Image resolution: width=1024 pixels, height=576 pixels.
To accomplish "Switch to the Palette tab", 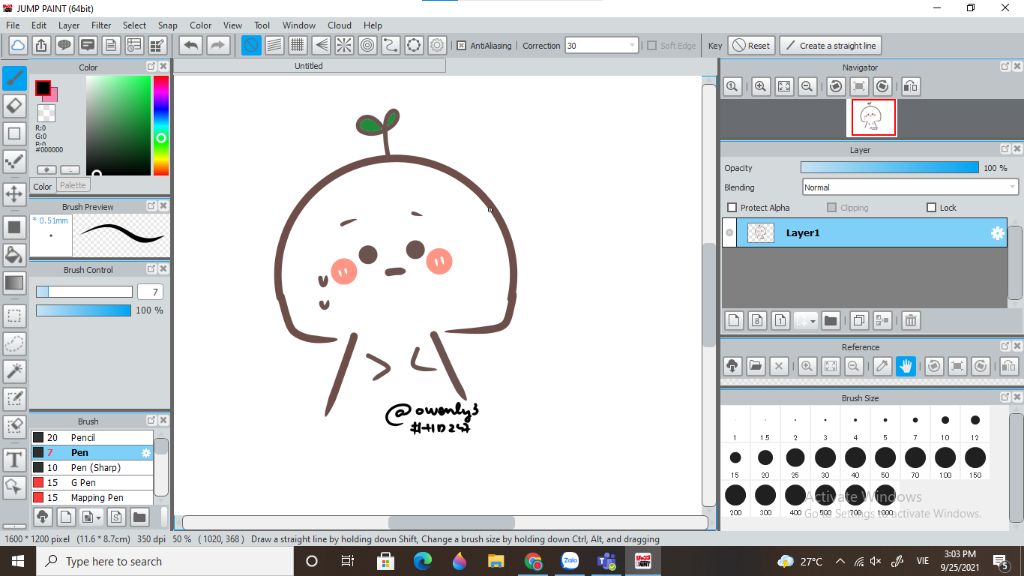I will click(72, 185).
